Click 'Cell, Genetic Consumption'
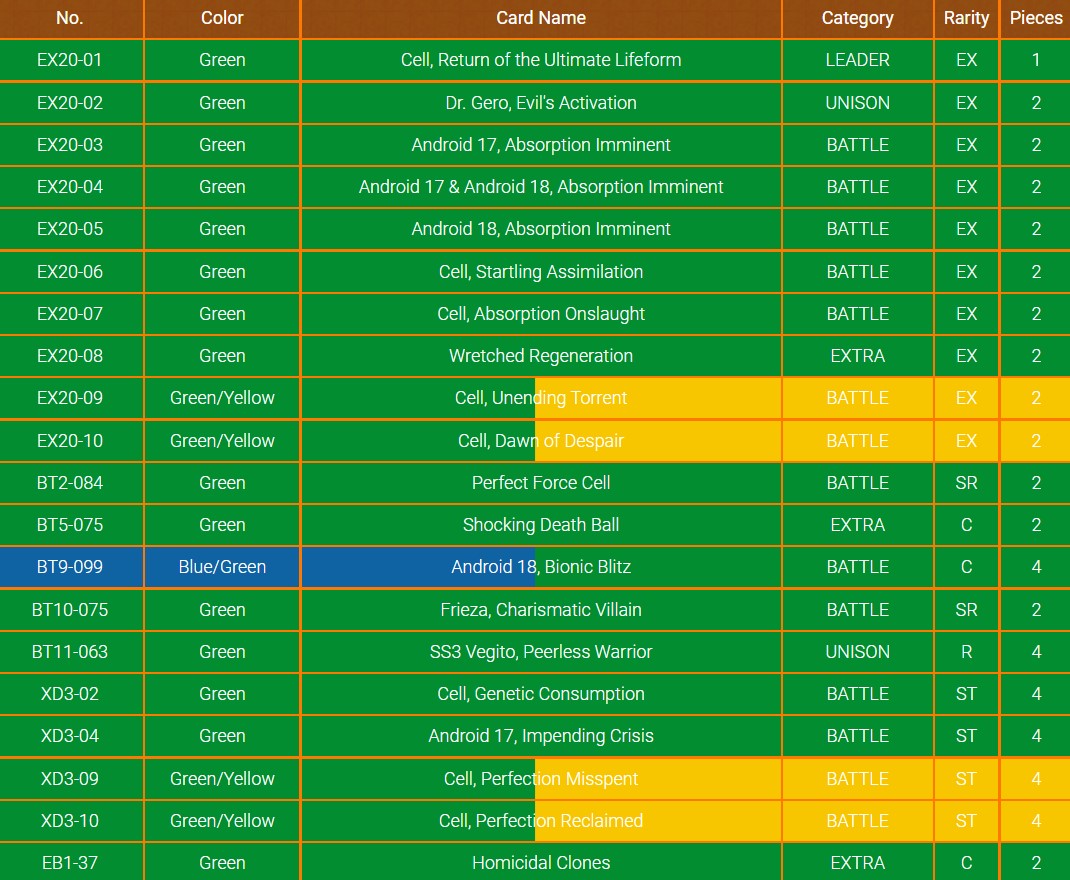 [540, 694]
